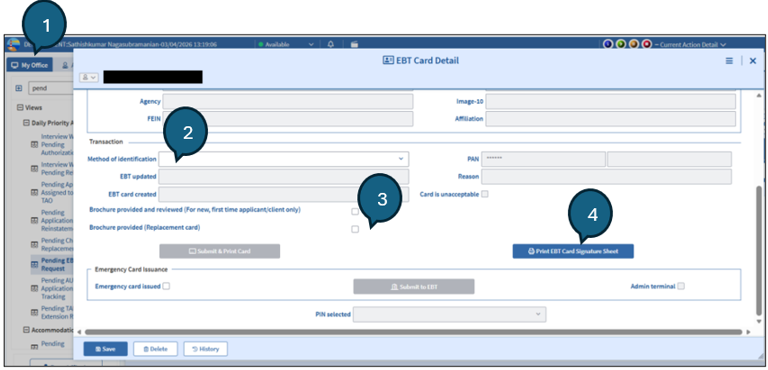Click the application logo in the title bar
Image resolution: width=768 pixels, height=370 pixels.
[13, 45]
